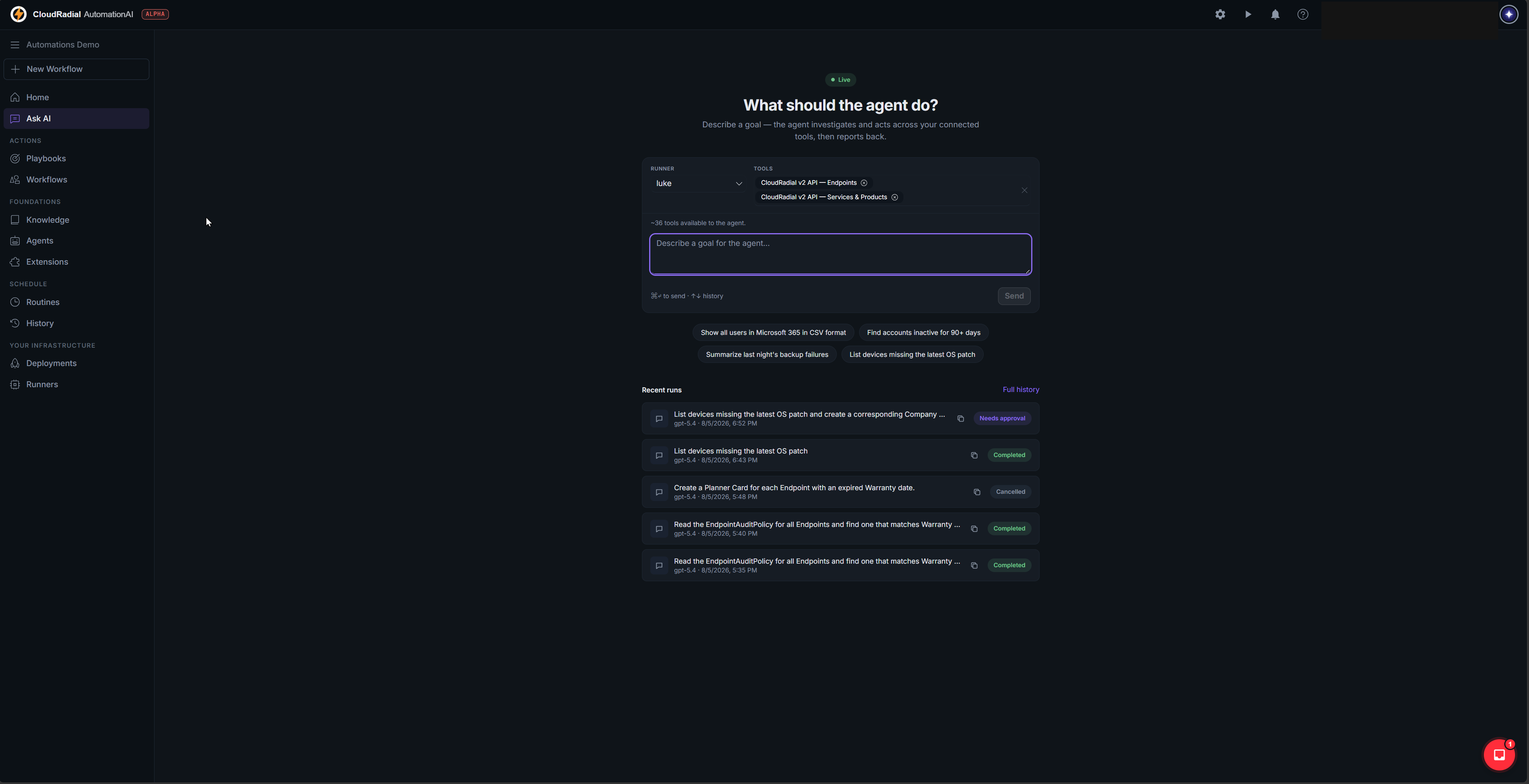Open the user avatar menu

click(1508, 14)
